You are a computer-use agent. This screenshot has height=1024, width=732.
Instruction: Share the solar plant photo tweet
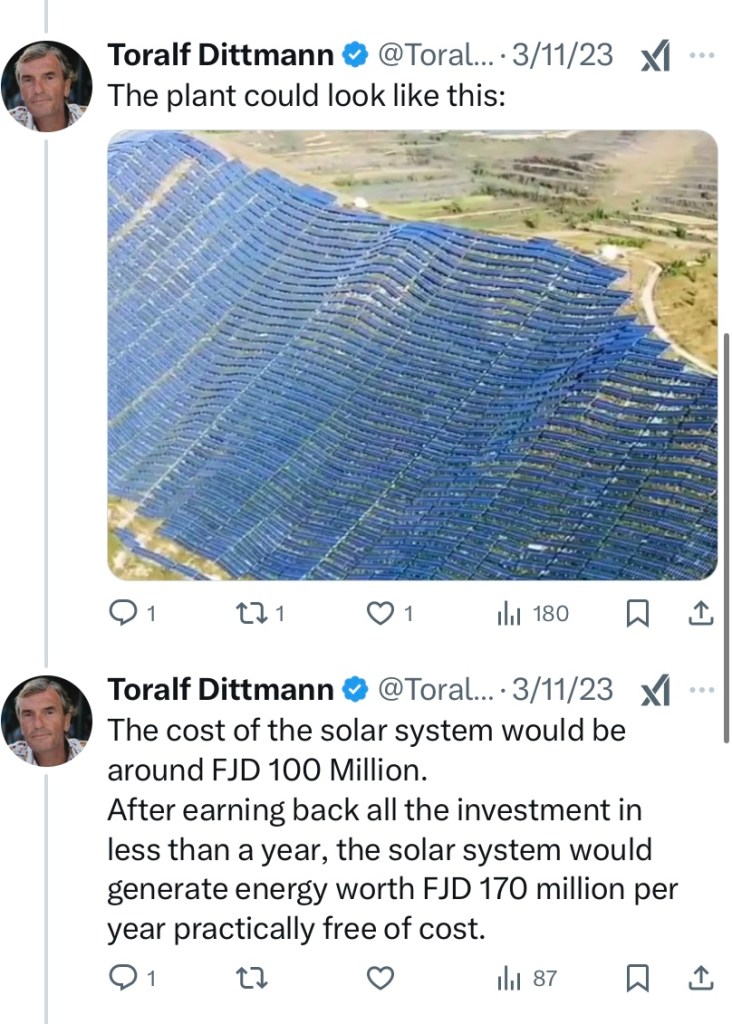click(x=702, y=613)
